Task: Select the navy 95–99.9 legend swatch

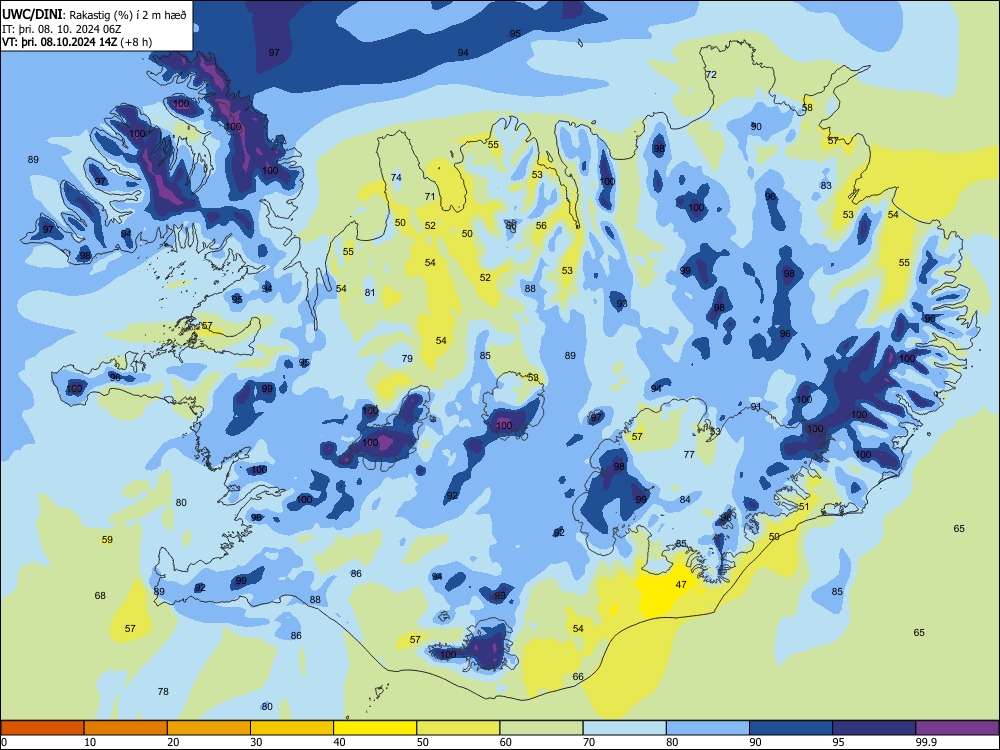Action: pos(874,728)
